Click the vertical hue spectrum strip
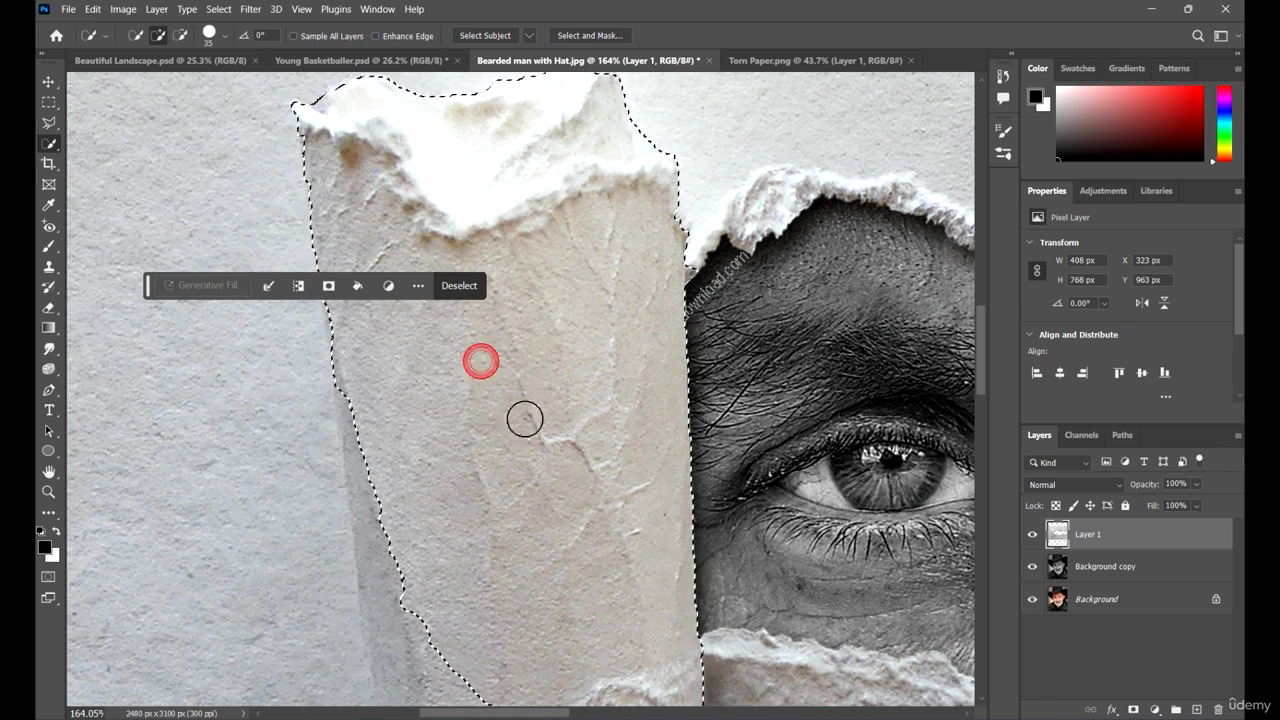Image resolution: width=1280 pixels, height=720 pixels. point(1223,123)
